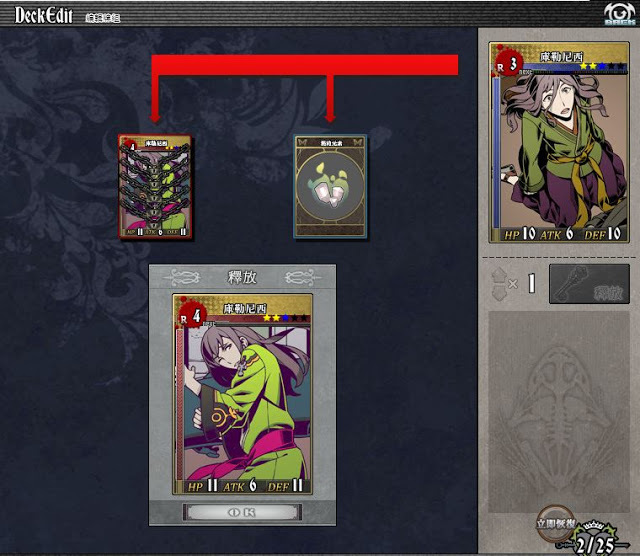Click the R 3 level badge on sidebar card
This screenshot has width=640, height=556.
point(509,64)
